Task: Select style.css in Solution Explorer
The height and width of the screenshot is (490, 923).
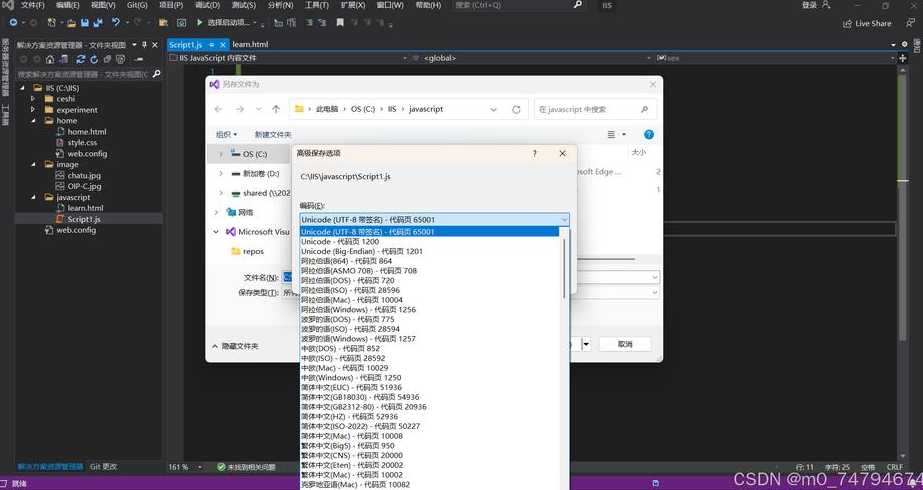Action: pyautogui.click(x=82, y=143)
